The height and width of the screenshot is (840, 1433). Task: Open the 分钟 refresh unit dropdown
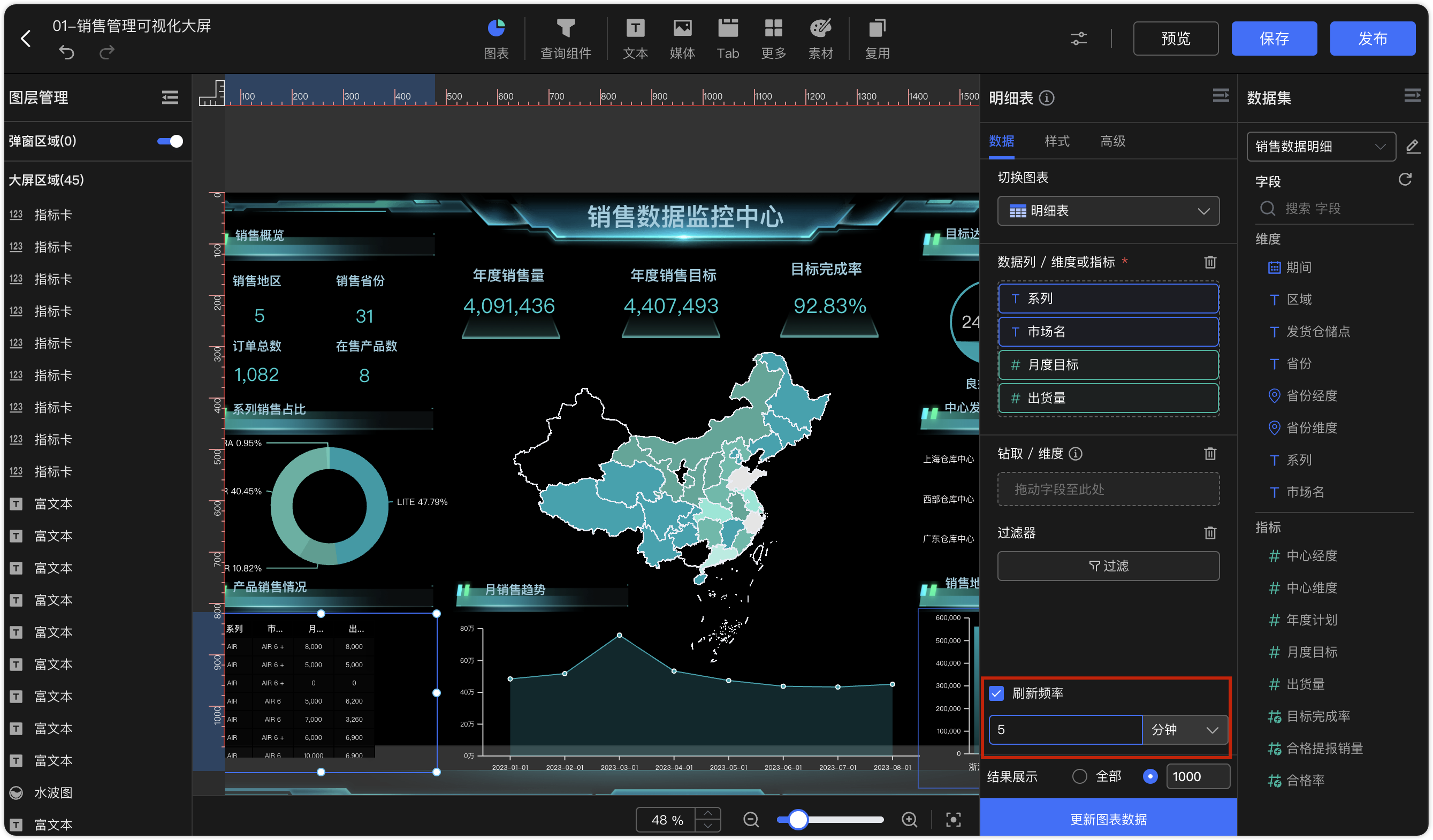coord(1185,730)
